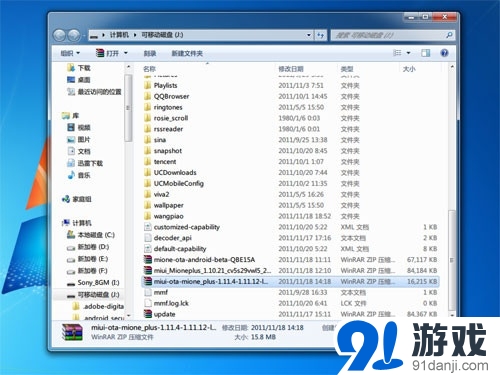500x375 pixels.
Task: Open the view options dropdown arrow
Action: [x=409, y=53]
